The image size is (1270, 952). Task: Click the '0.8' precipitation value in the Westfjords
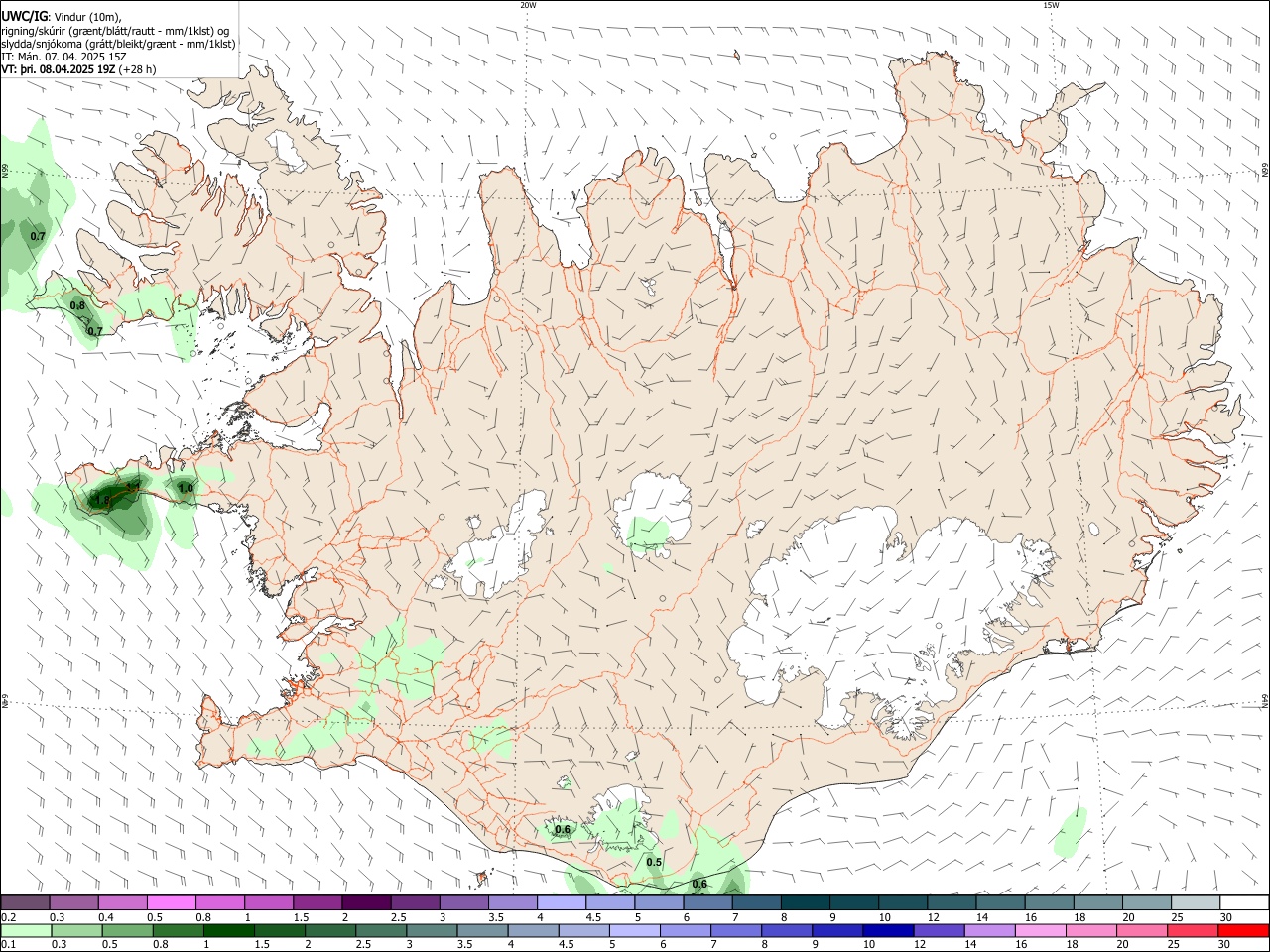77,305
